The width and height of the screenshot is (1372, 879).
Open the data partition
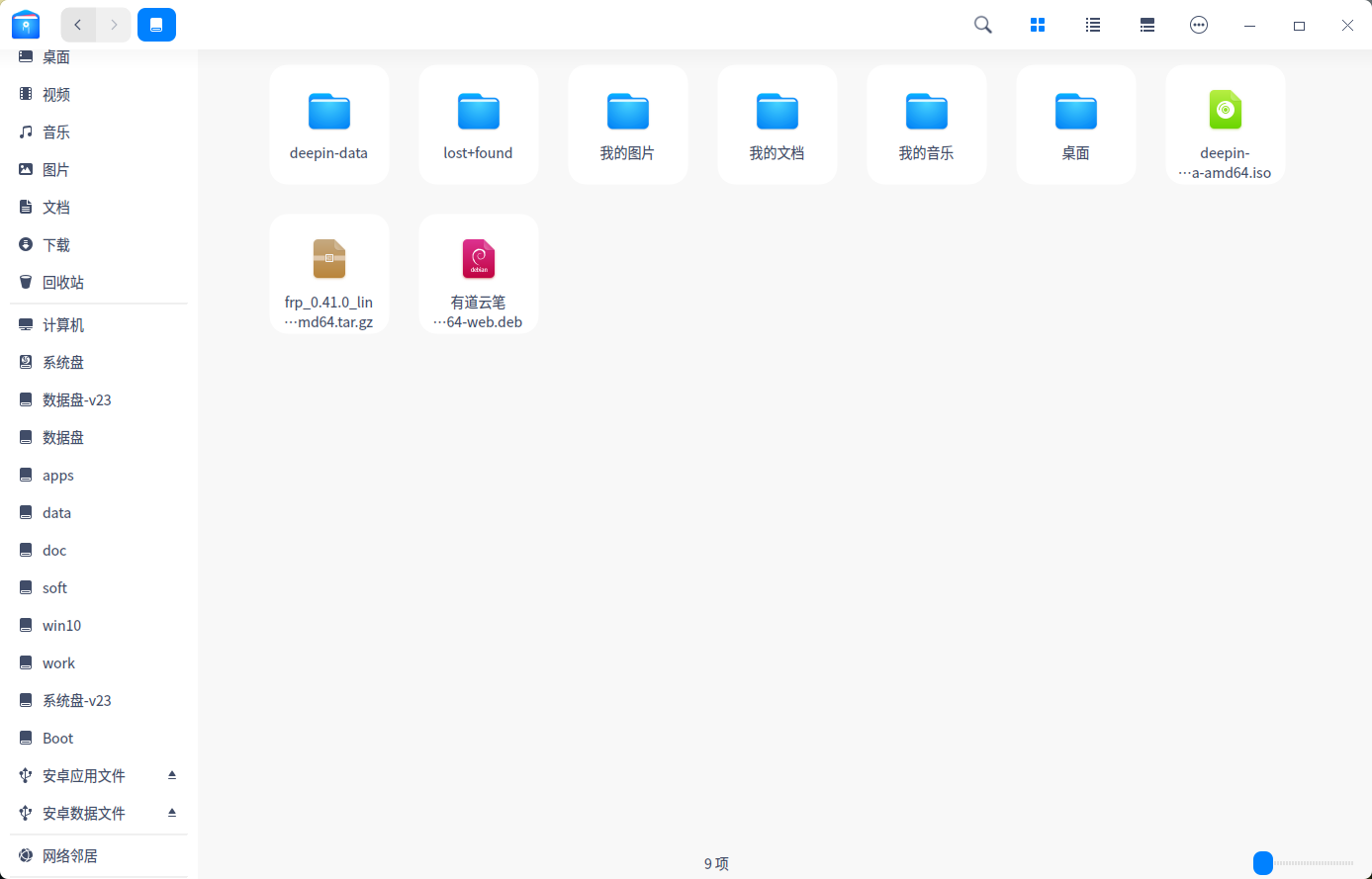pyautogui.click(x=99, y=513)
